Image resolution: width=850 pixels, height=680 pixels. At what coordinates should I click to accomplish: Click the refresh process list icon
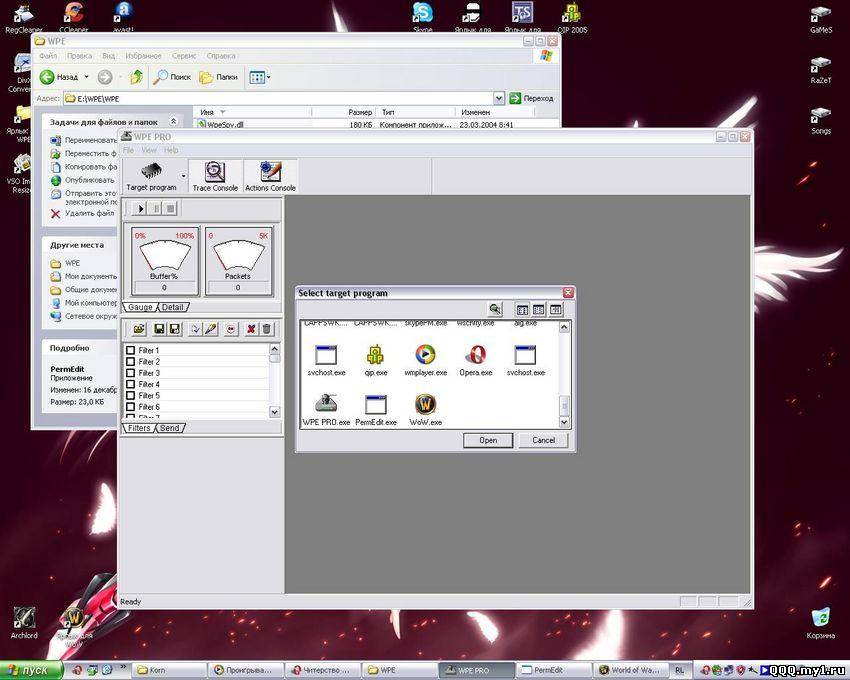pos(494,310)
